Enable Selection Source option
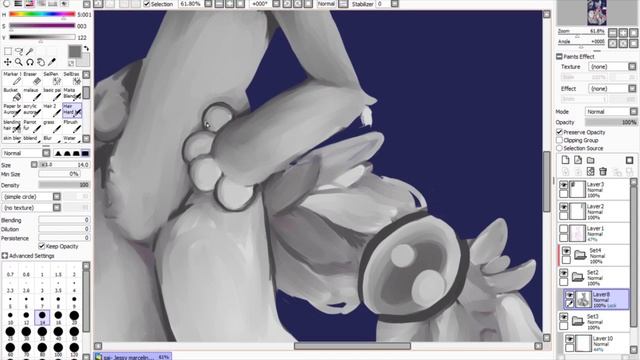Image resolution: width=640 pixels, height=360 pixels. coord(560,148)
